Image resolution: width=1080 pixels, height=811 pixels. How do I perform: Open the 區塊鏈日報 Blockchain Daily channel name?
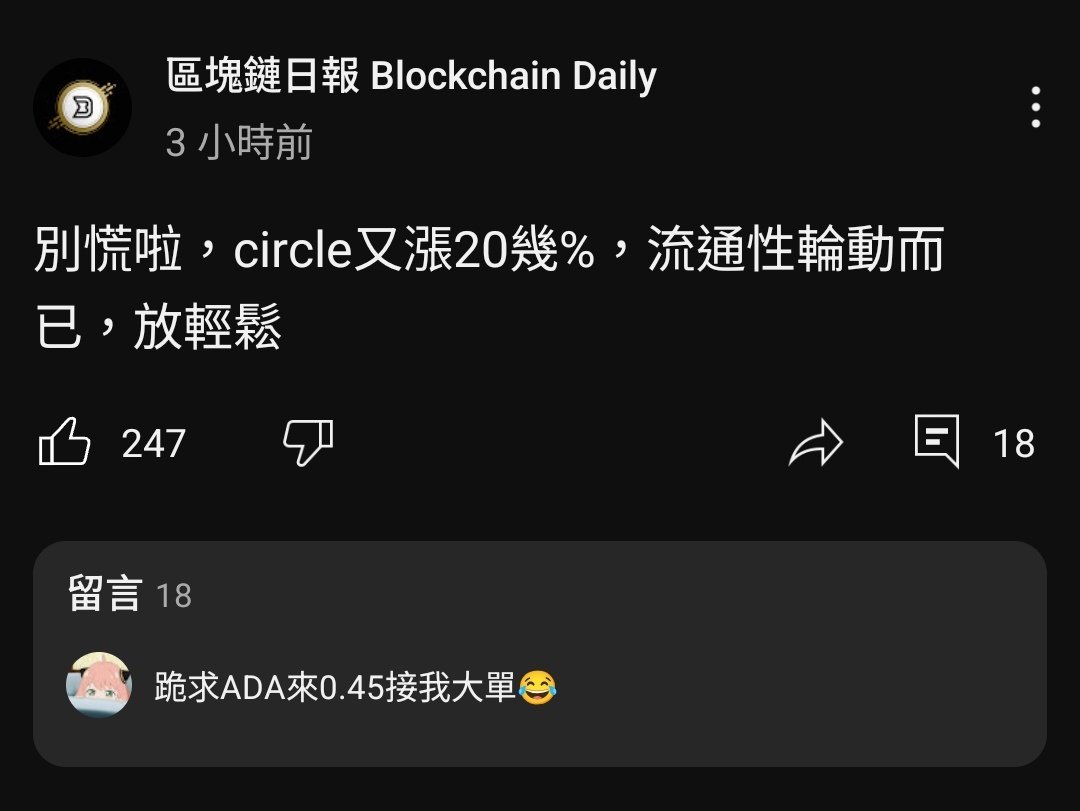(411, 75)
